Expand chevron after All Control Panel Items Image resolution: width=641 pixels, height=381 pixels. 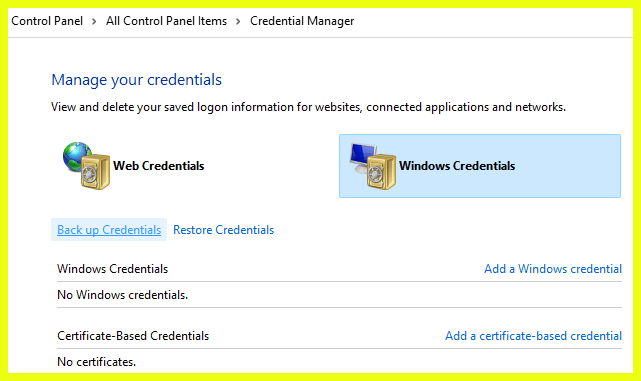coord(238,21)
